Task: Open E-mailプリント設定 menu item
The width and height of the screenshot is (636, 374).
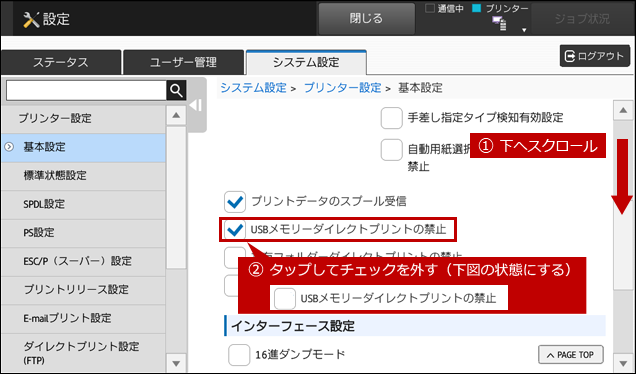Action: tap(83, 318)
